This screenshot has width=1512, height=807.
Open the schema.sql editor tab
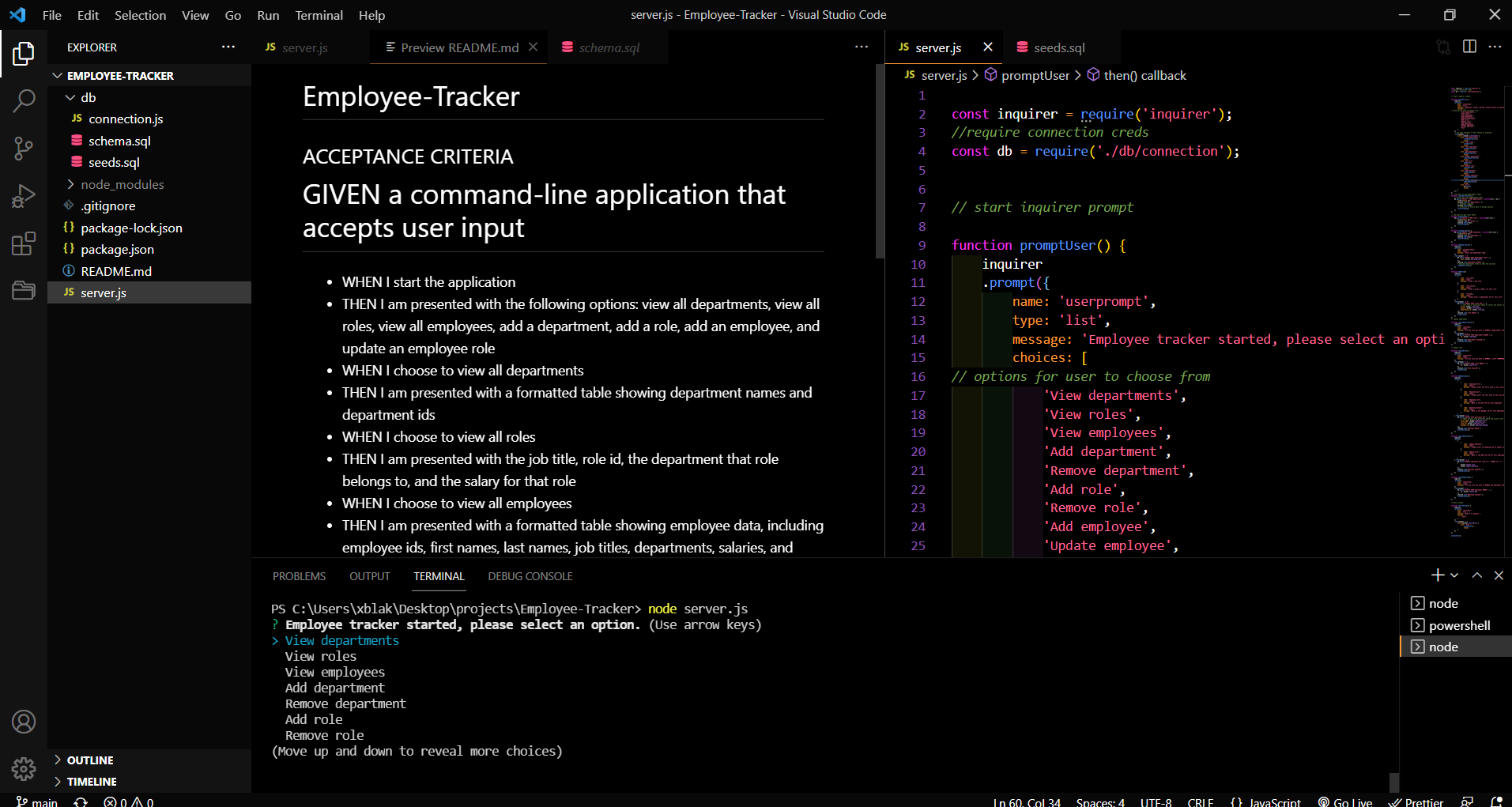coord(609,47)
